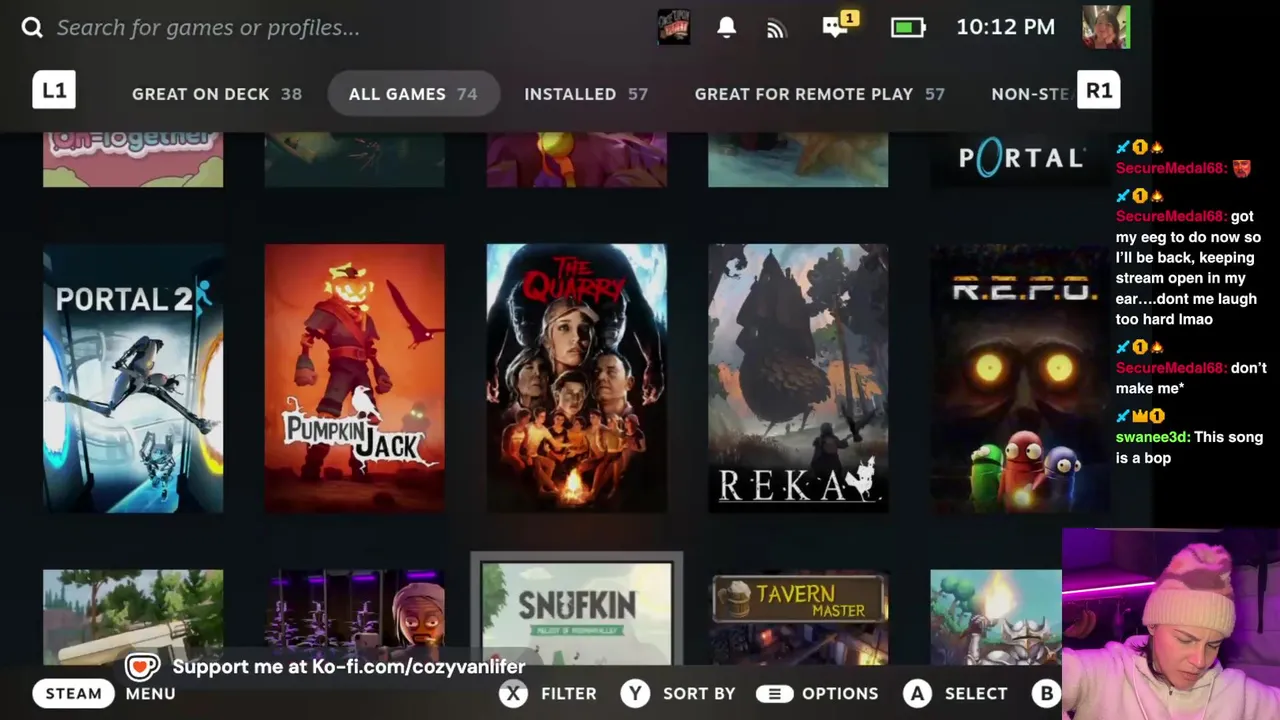Click the streamer webcam overlay
The width and height of the screenshot is (1280, 720).
tap(1171, 624)
